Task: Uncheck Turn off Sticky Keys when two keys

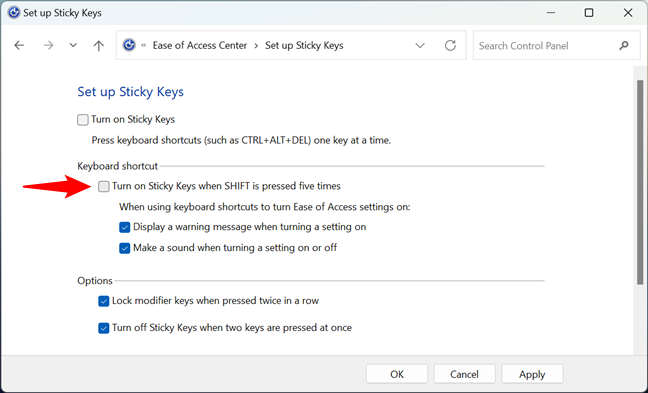Action: pos(104,328)
